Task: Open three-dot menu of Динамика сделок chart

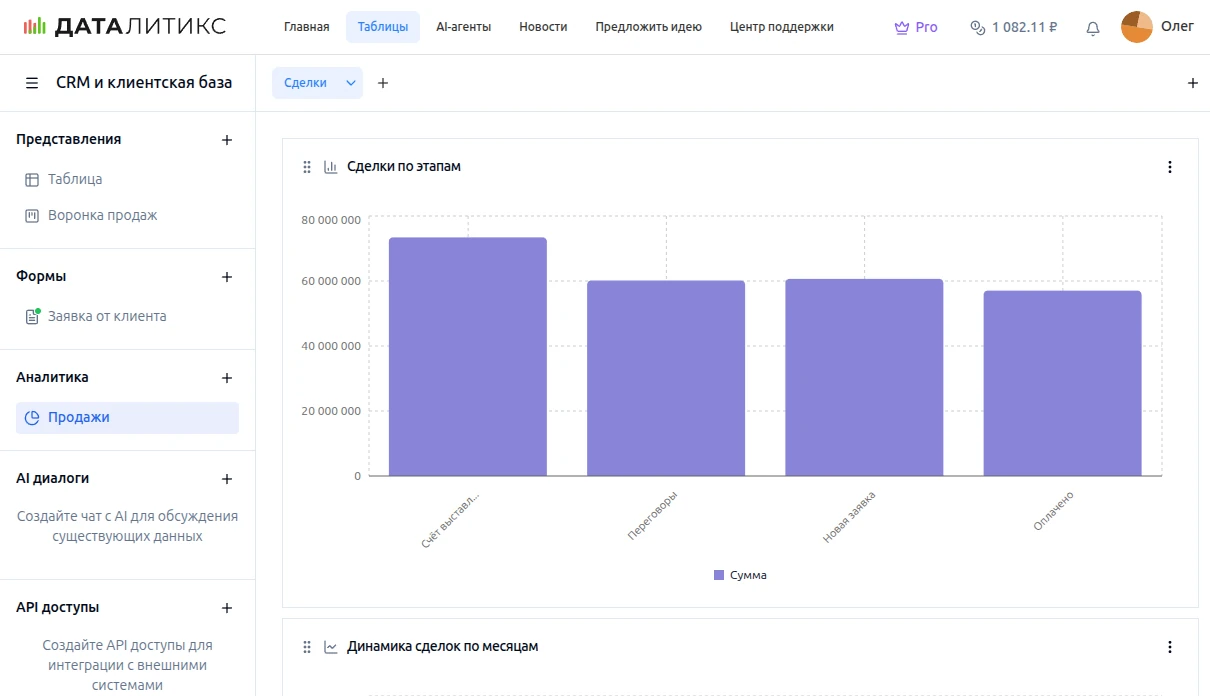Action: coord(1170,647)
